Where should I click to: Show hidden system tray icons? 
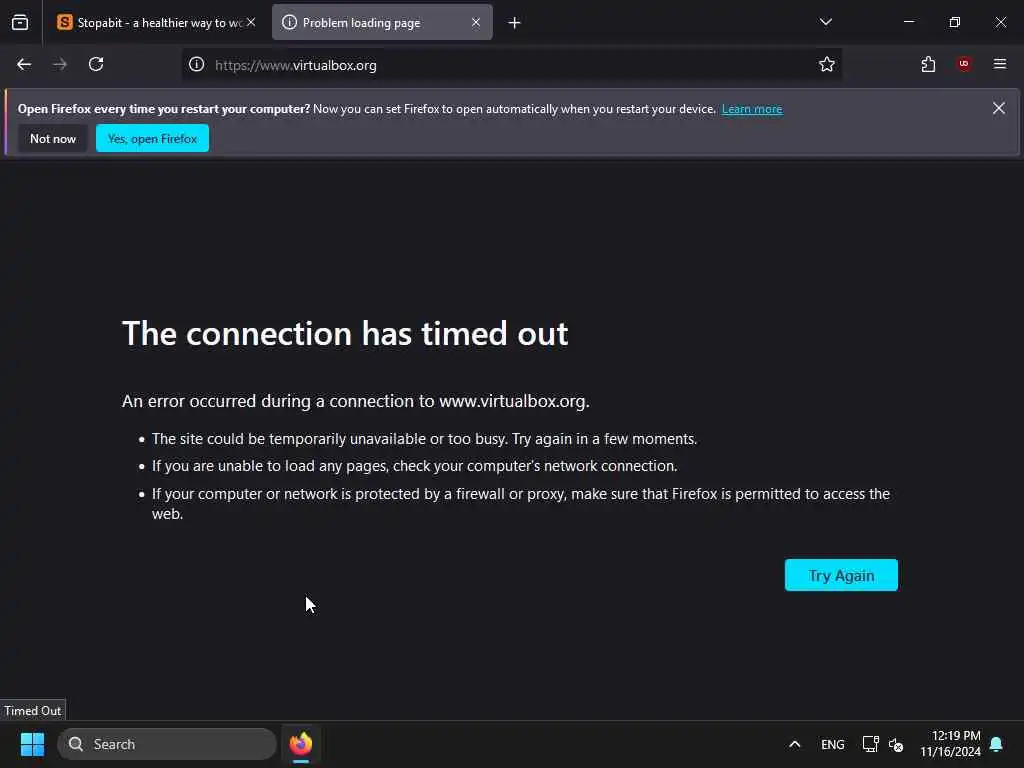(795, 744)
